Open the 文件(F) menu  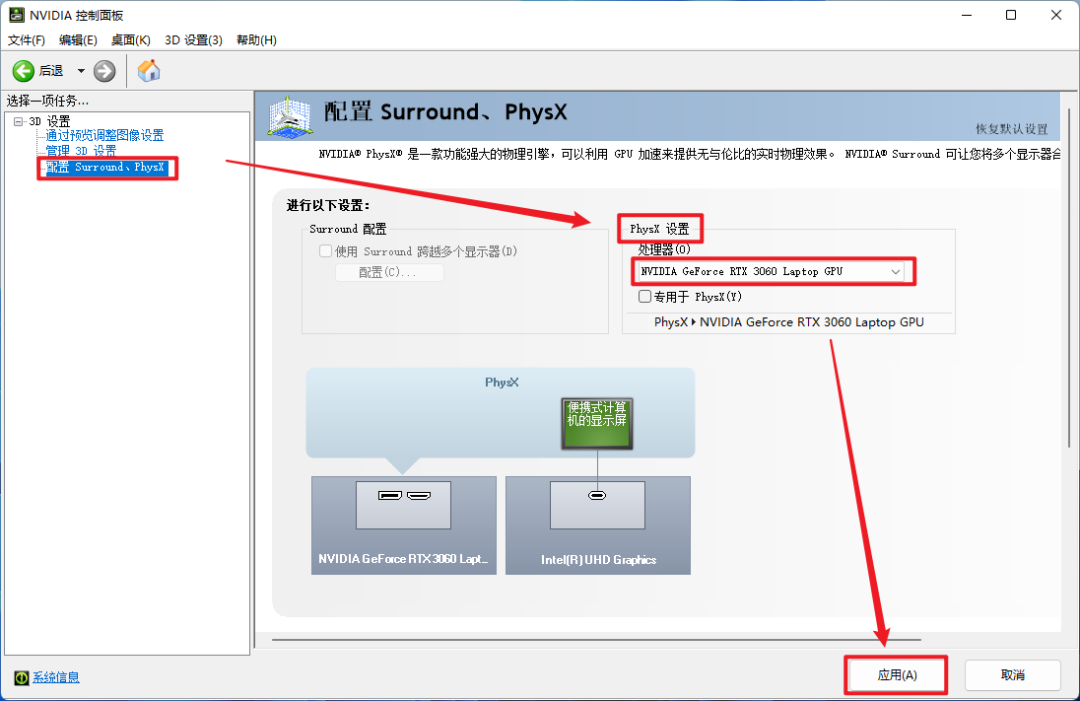(x=26, y=40)
